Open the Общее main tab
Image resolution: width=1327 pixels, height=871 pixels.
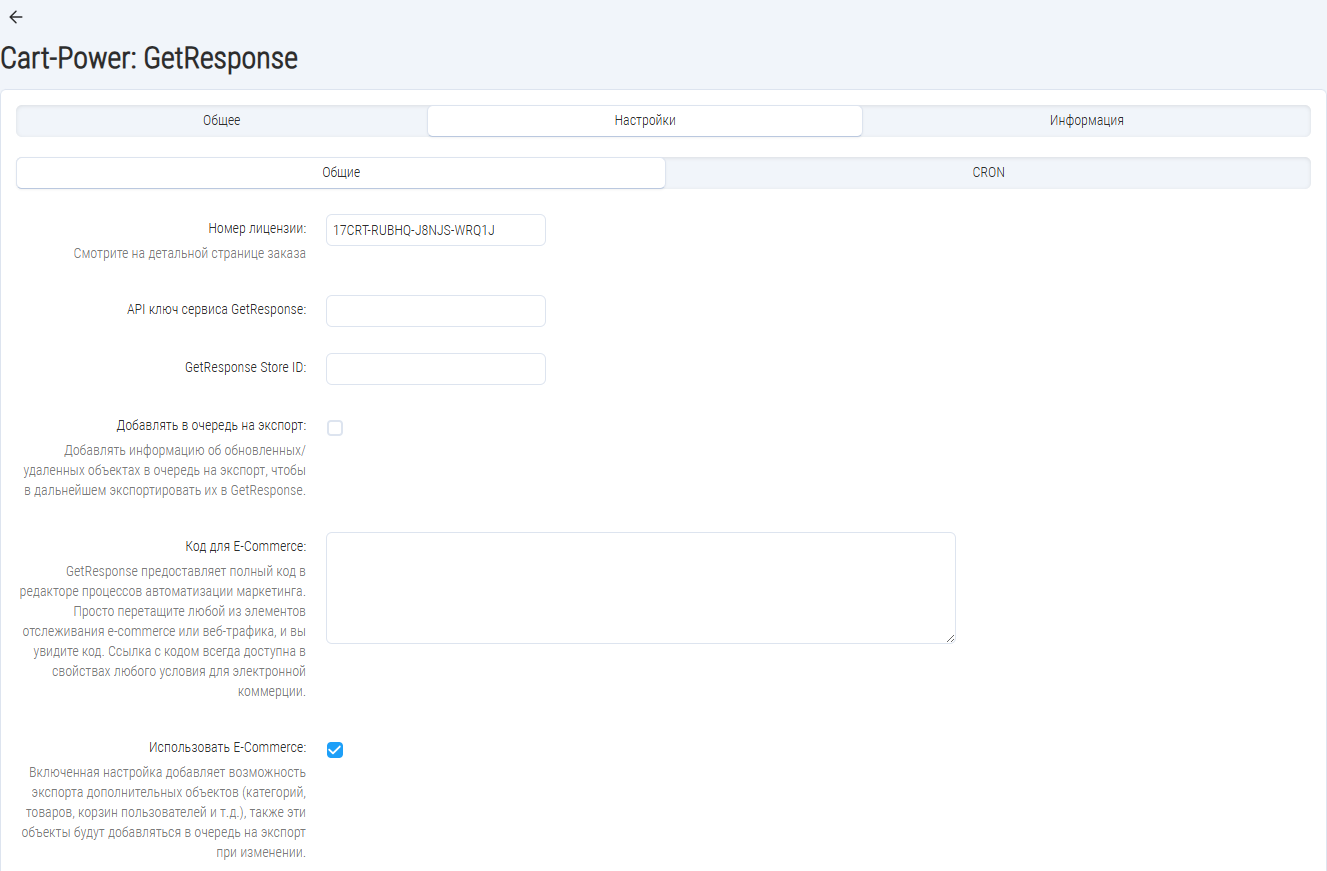click(222, 120)
